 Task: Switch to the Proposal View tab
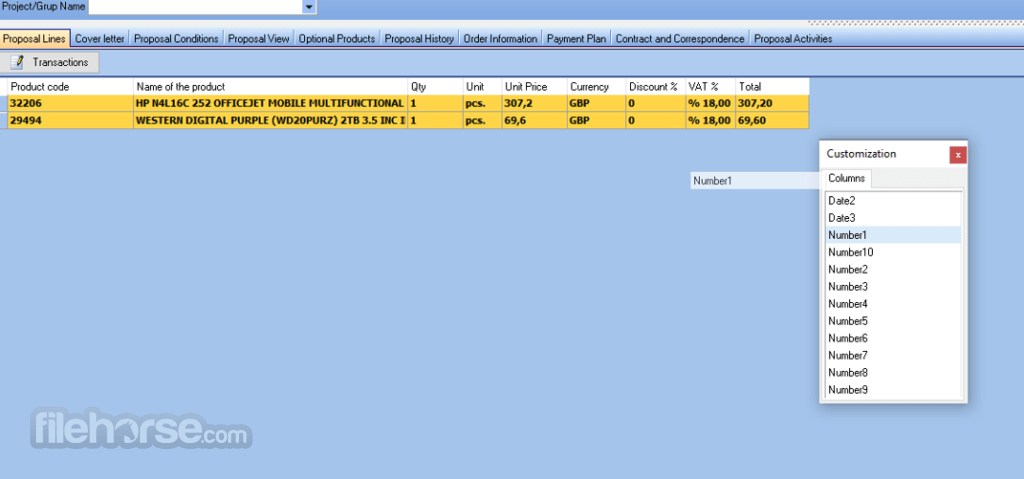259,39
